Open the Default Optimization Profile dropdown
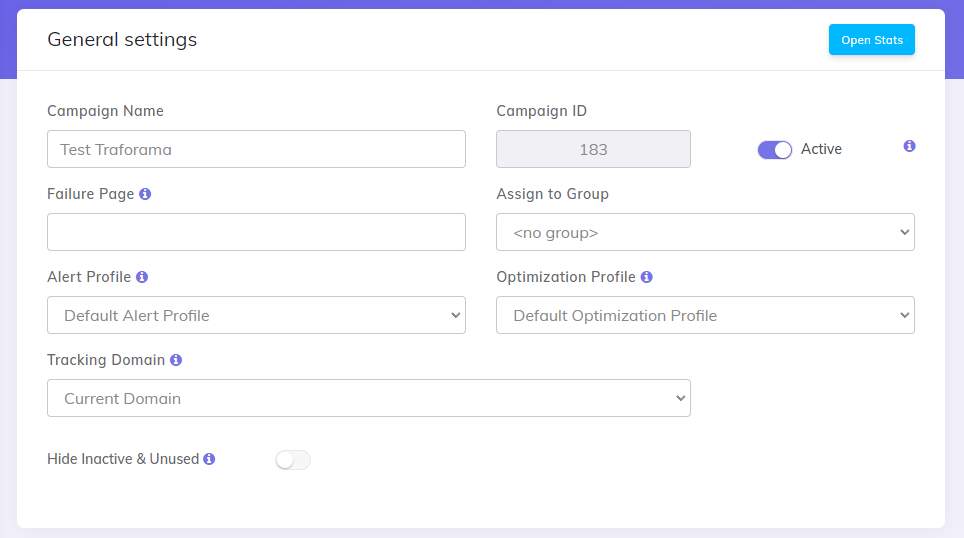 pyautogui.click(x=705, y=315)
